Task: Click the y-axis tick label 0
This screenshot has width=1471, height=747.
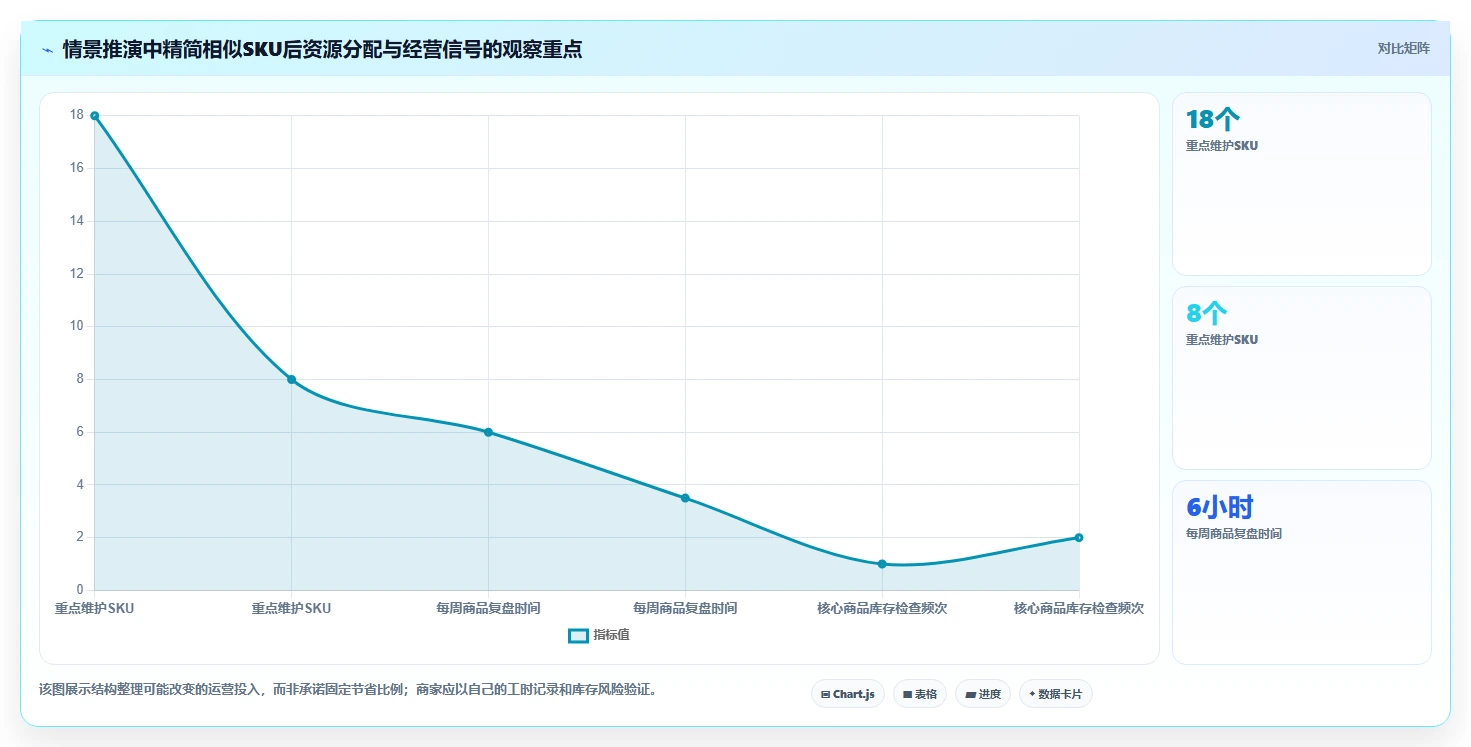Action: coord(81,590)
